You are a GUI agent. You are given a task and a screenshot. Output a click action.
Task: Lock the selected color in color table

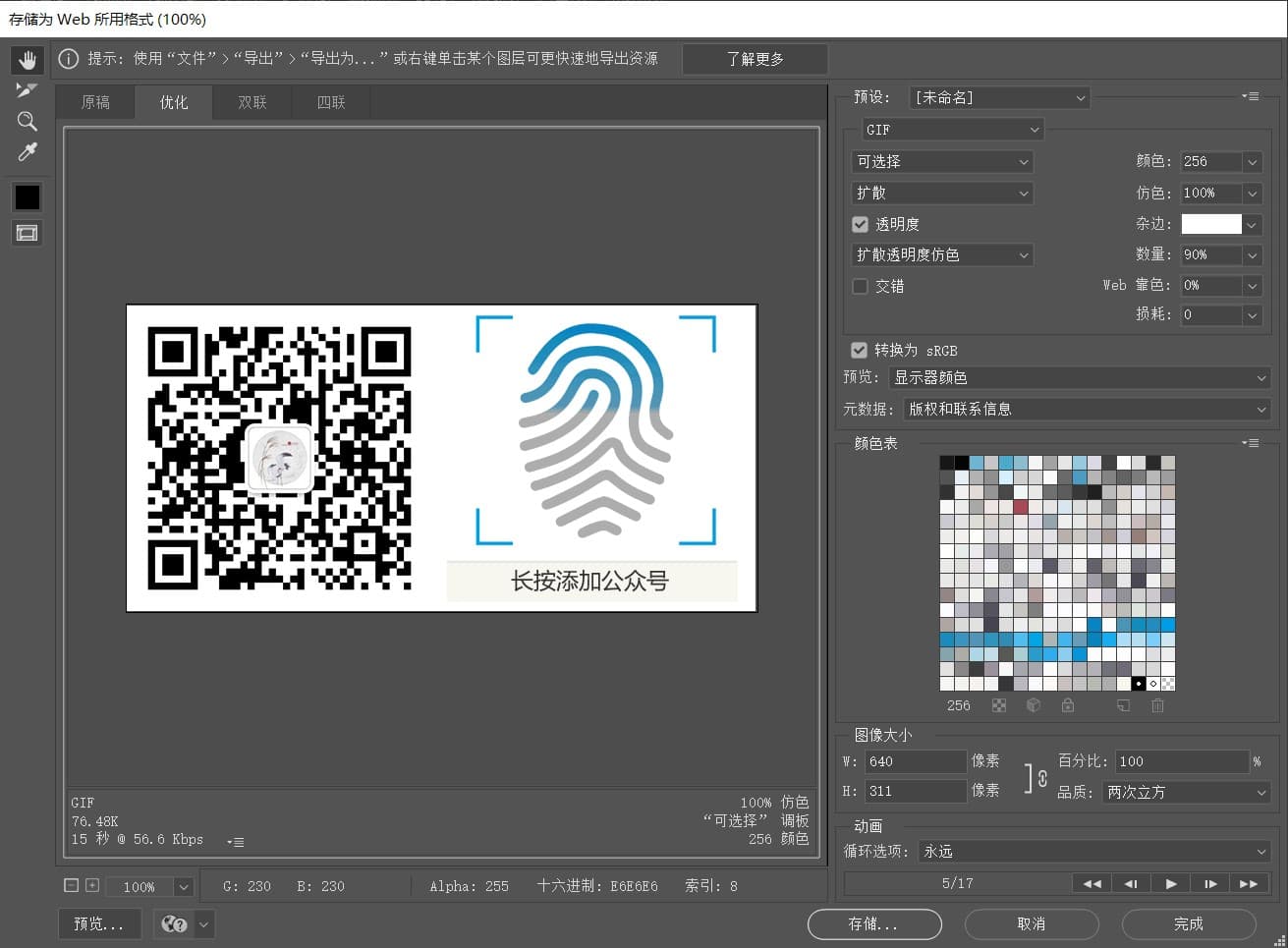coord(1068,705)
